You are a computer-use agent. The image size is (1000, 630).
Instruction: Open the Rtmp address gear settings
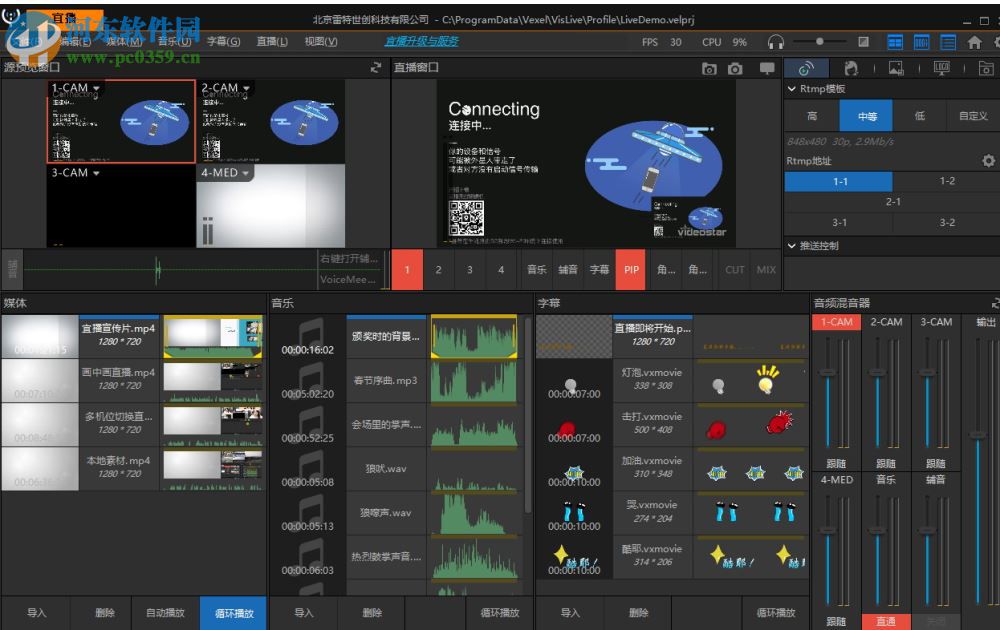point(988,161)
